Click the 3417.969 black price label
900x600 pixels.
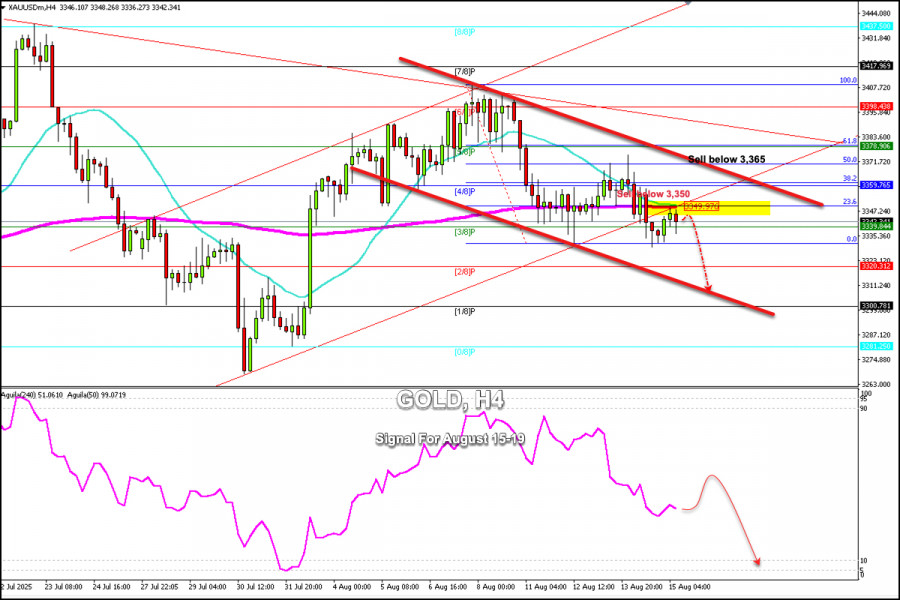(876, 66)
